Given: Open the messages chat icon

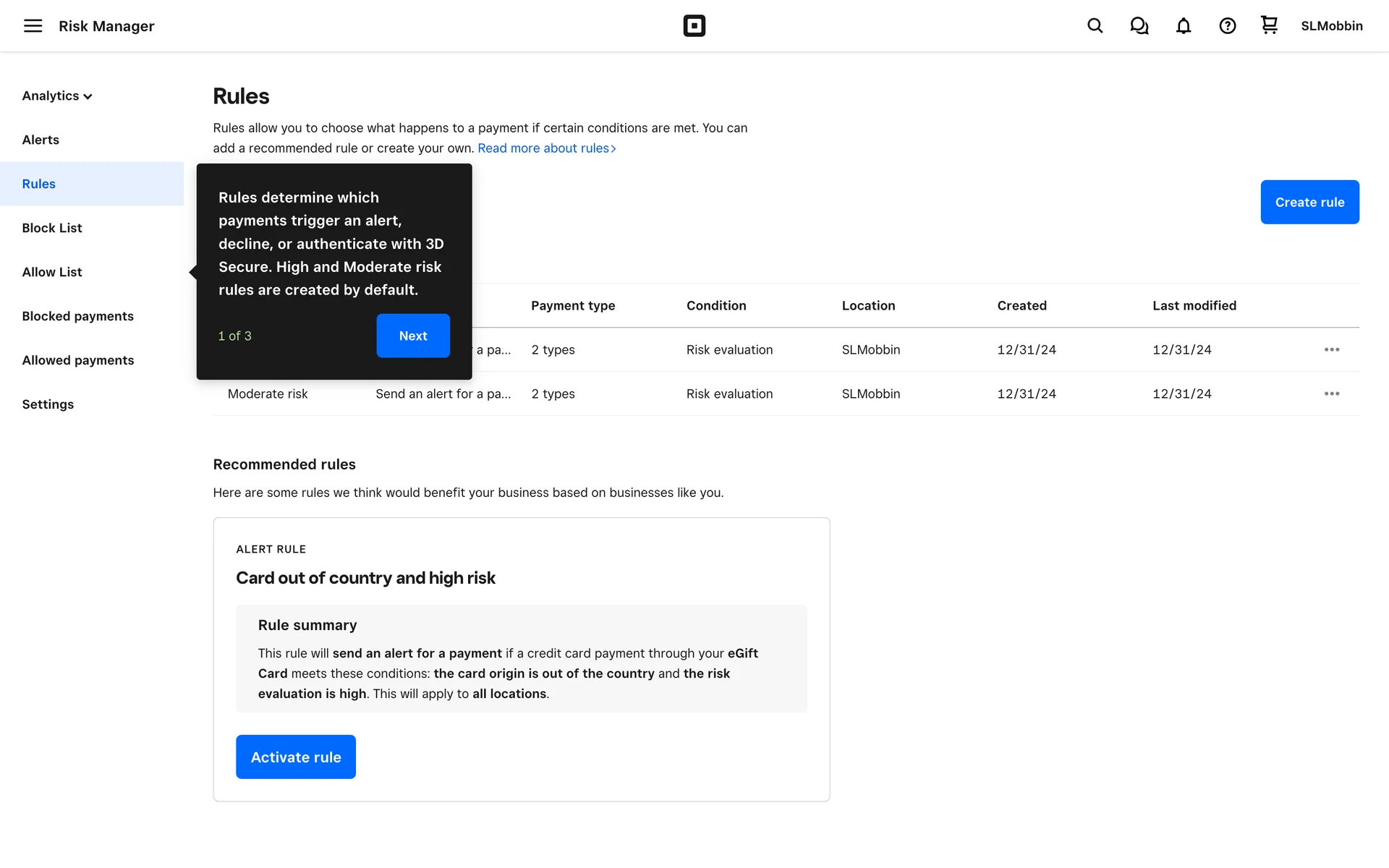Looking at the screenshot, I should pos(1139,26).
